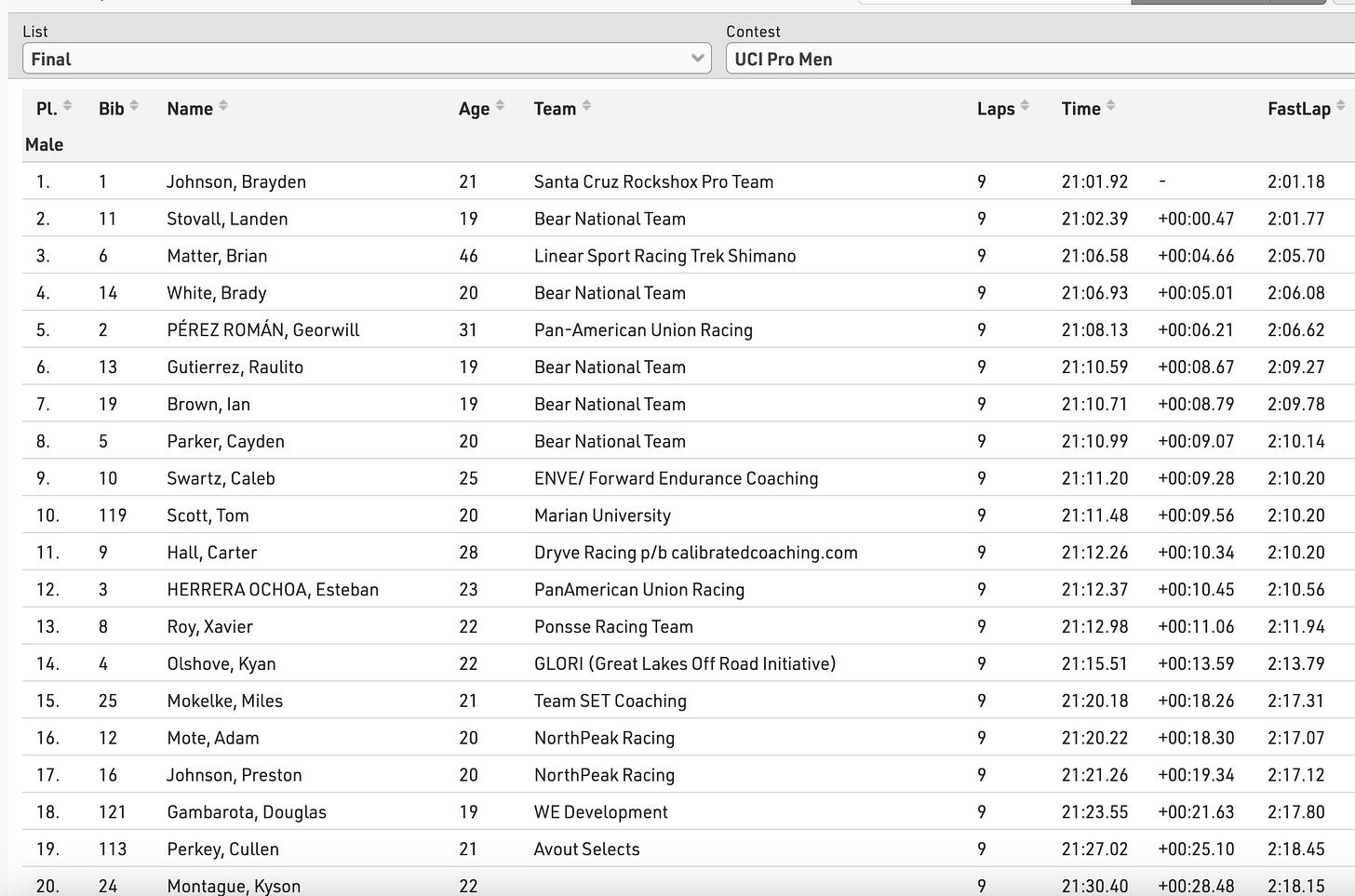Click time 21:15.51 for Olshove

pyautogui.click(x=1094, y=664)
